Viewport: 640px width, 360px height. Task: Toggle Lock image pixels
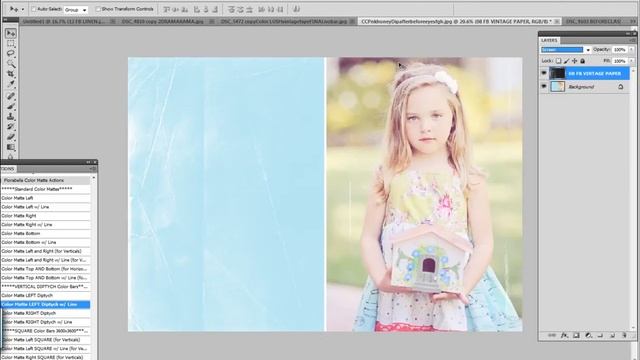tap(567, 61)
